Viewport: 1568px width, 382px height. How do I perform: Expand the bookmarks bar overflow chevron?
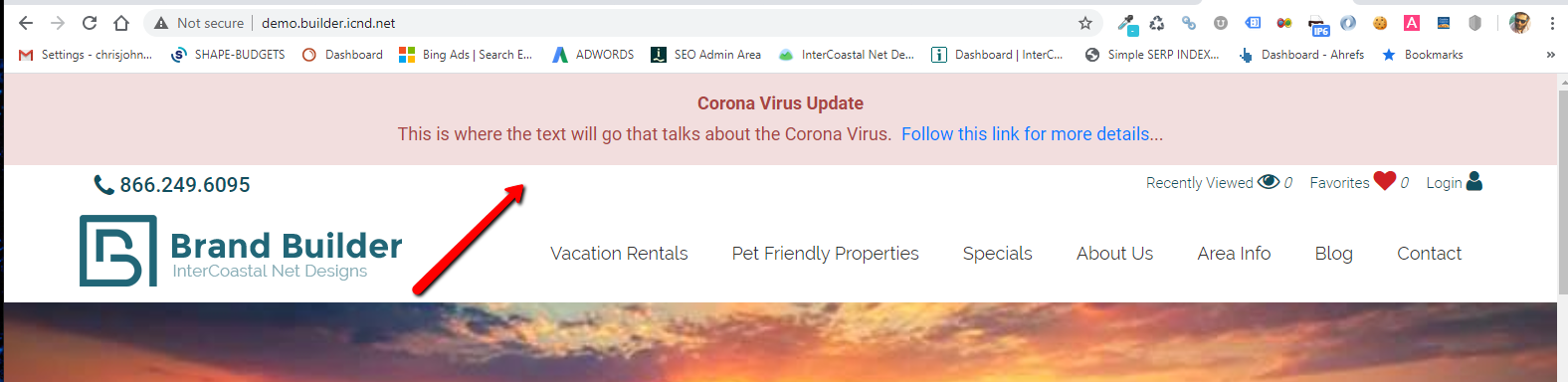[1550, 55]
